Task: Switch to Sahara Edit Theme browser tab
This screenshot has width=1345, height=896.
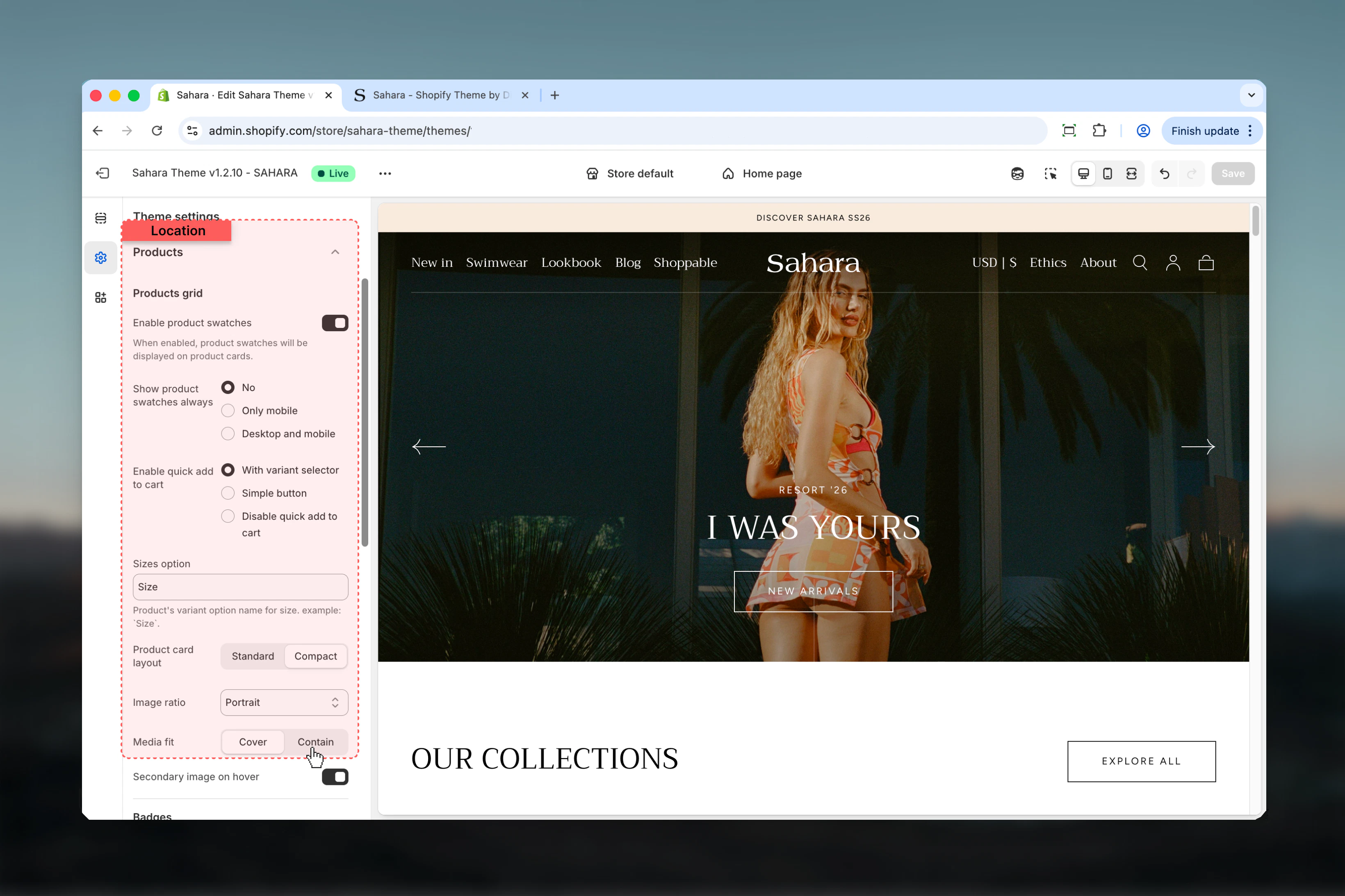Action: coord(246,96)
